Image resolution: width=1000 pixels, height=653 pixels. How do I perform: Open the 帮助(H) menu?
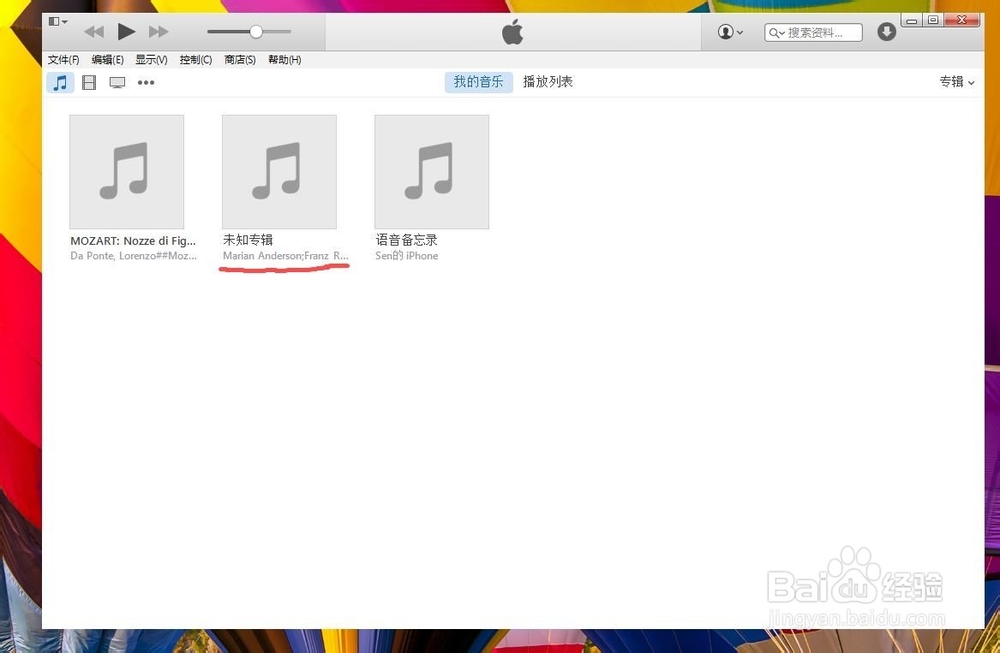(x=285, y=59)
